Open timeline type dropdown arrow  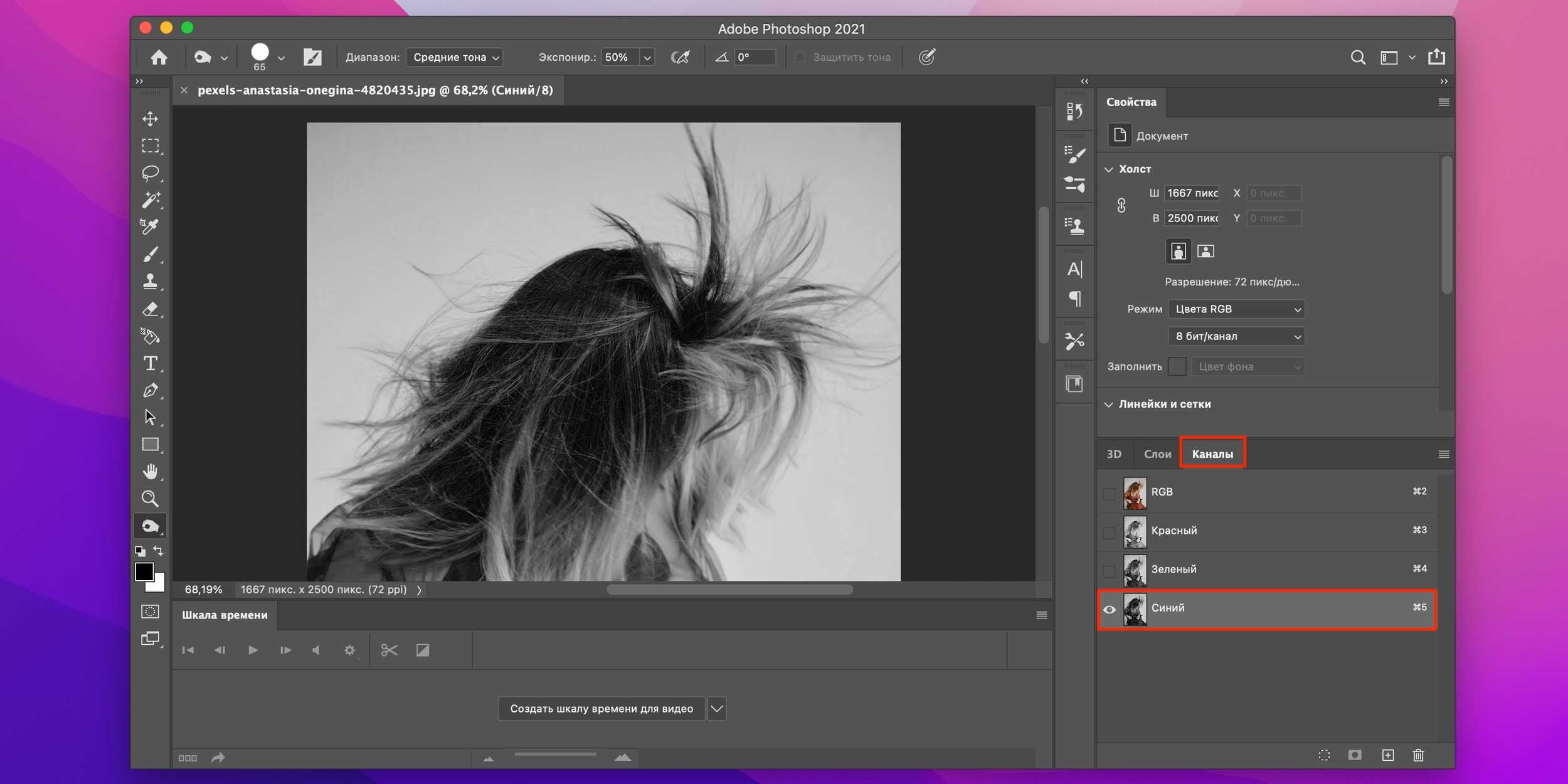pos(717,709)
